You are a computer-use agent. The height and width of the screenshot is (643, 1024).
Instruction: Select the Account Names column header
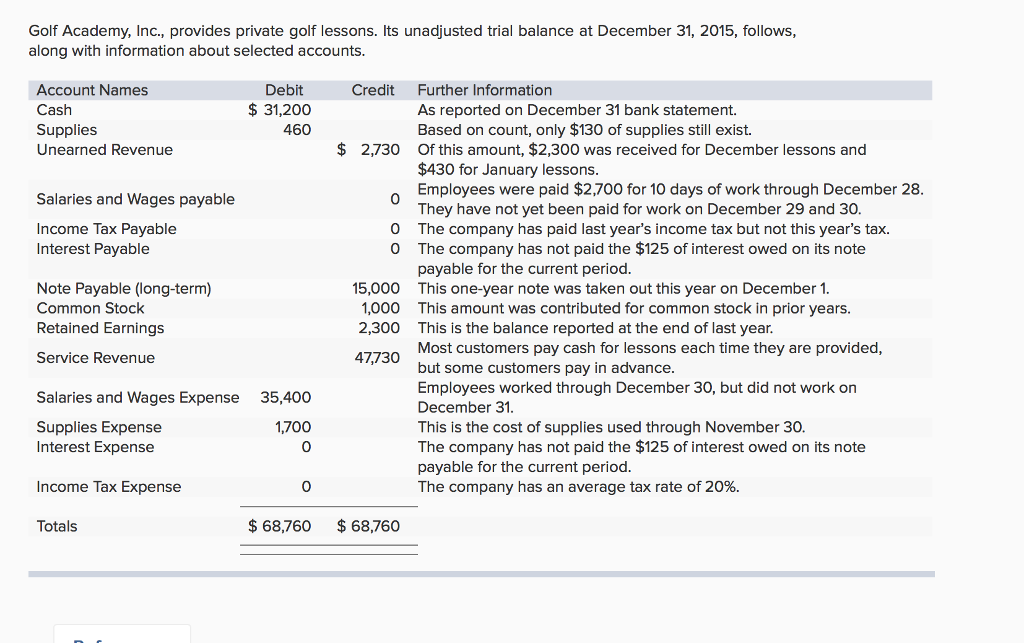tap(92, 89)
